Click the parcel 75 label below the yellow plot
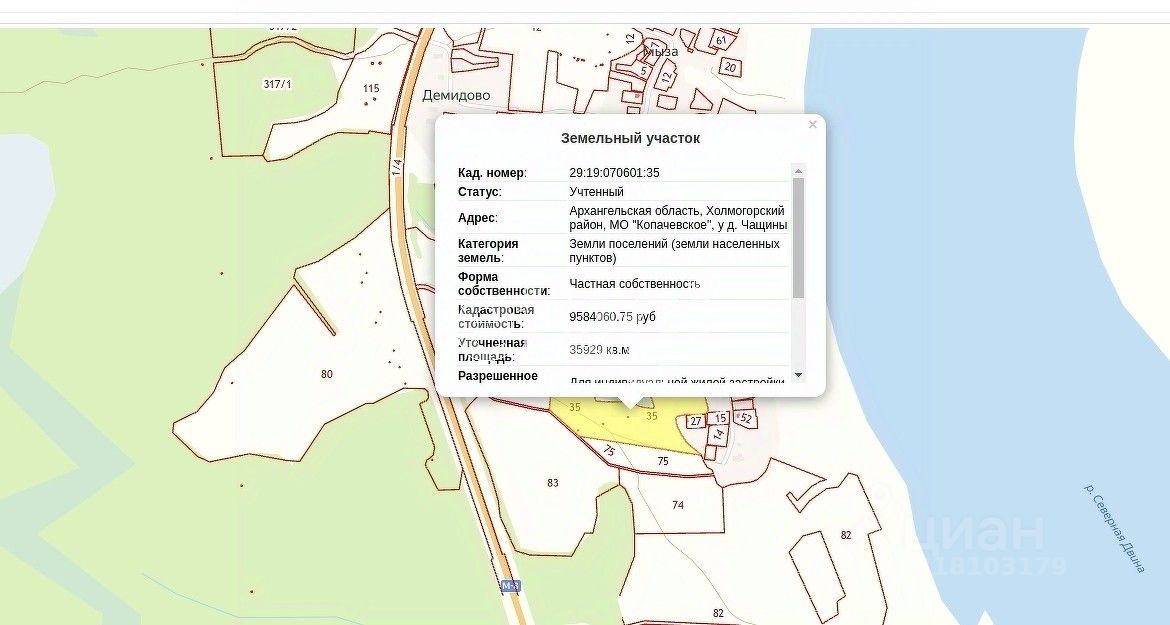Image resolution: width=1170 pixels, height=625 pixels. 663,462
